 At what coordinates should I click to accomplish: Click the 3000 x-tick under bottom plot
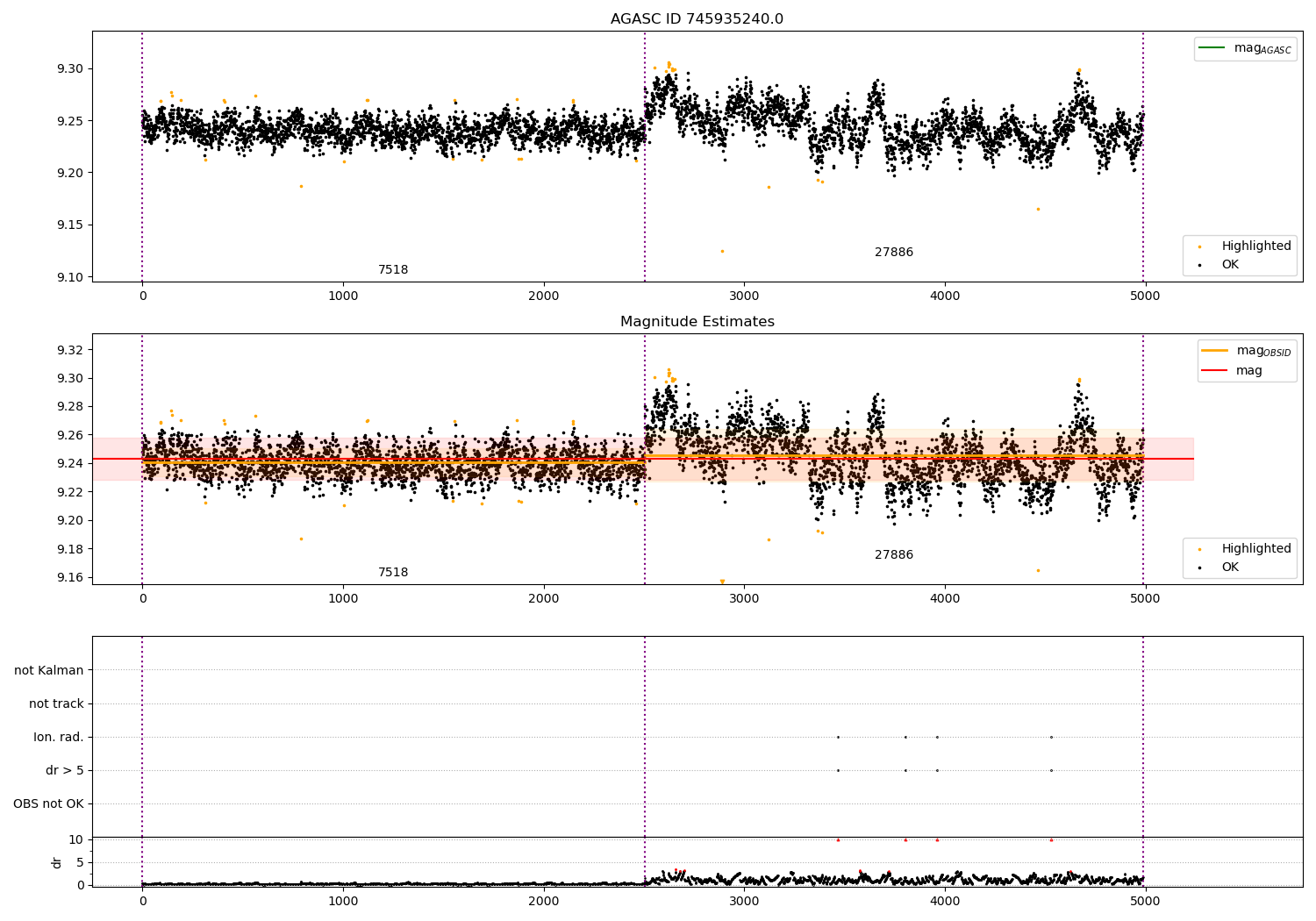744,901
